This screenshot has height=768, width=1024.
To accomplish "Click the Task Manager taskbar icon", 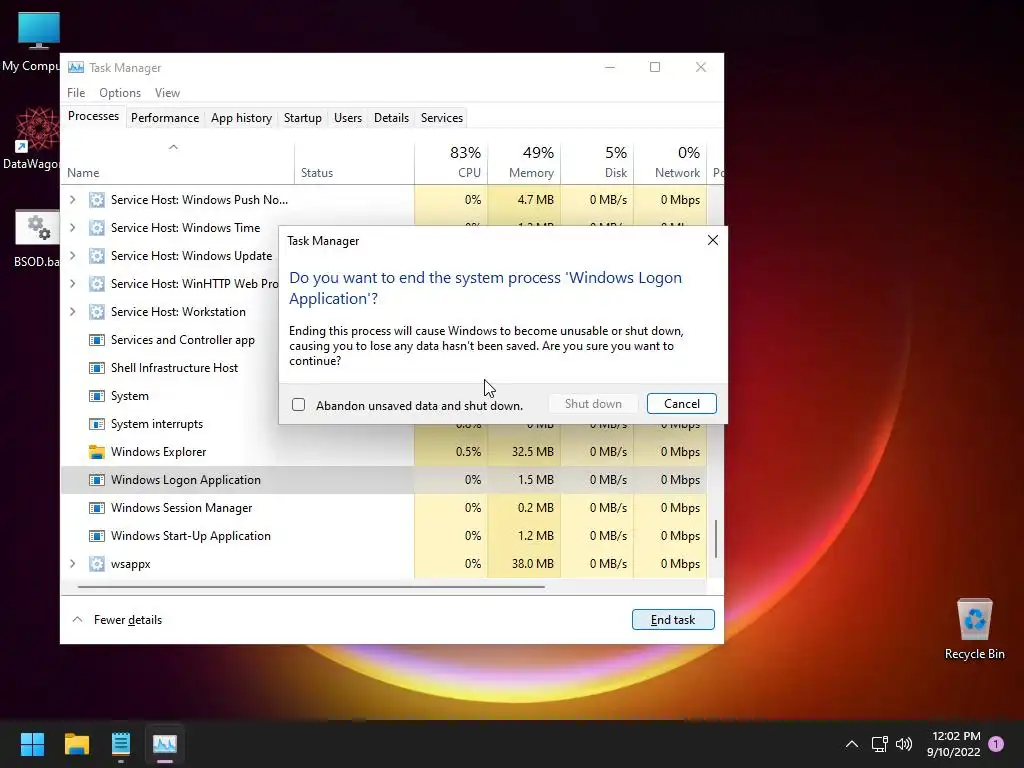I will tap(165, 744).
